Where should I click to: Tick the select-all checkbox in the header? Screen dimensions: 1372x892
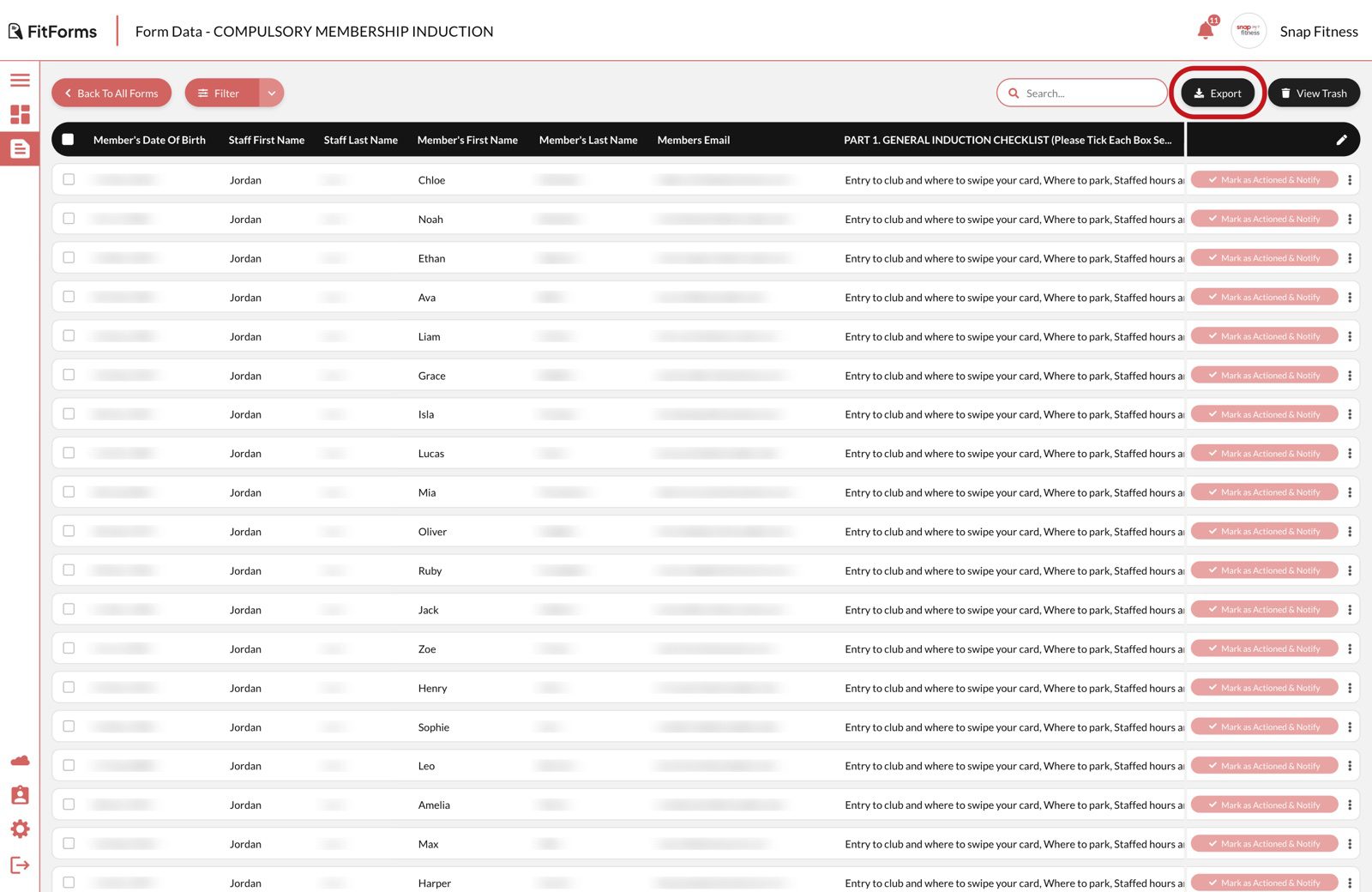[68, 139]
